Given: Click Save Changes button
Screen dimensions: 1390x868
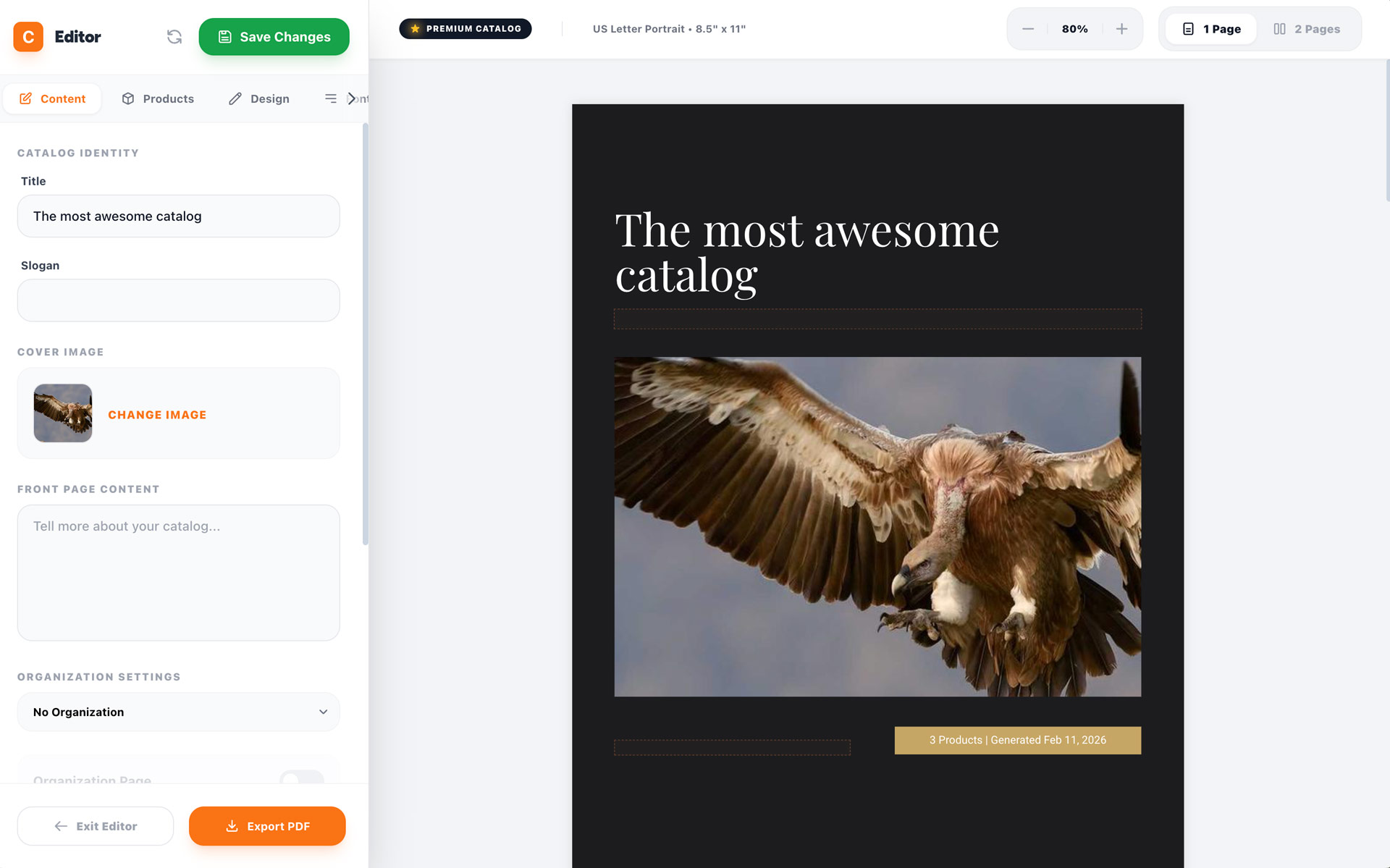Looking at the screenshot, I should click(274, 37).
